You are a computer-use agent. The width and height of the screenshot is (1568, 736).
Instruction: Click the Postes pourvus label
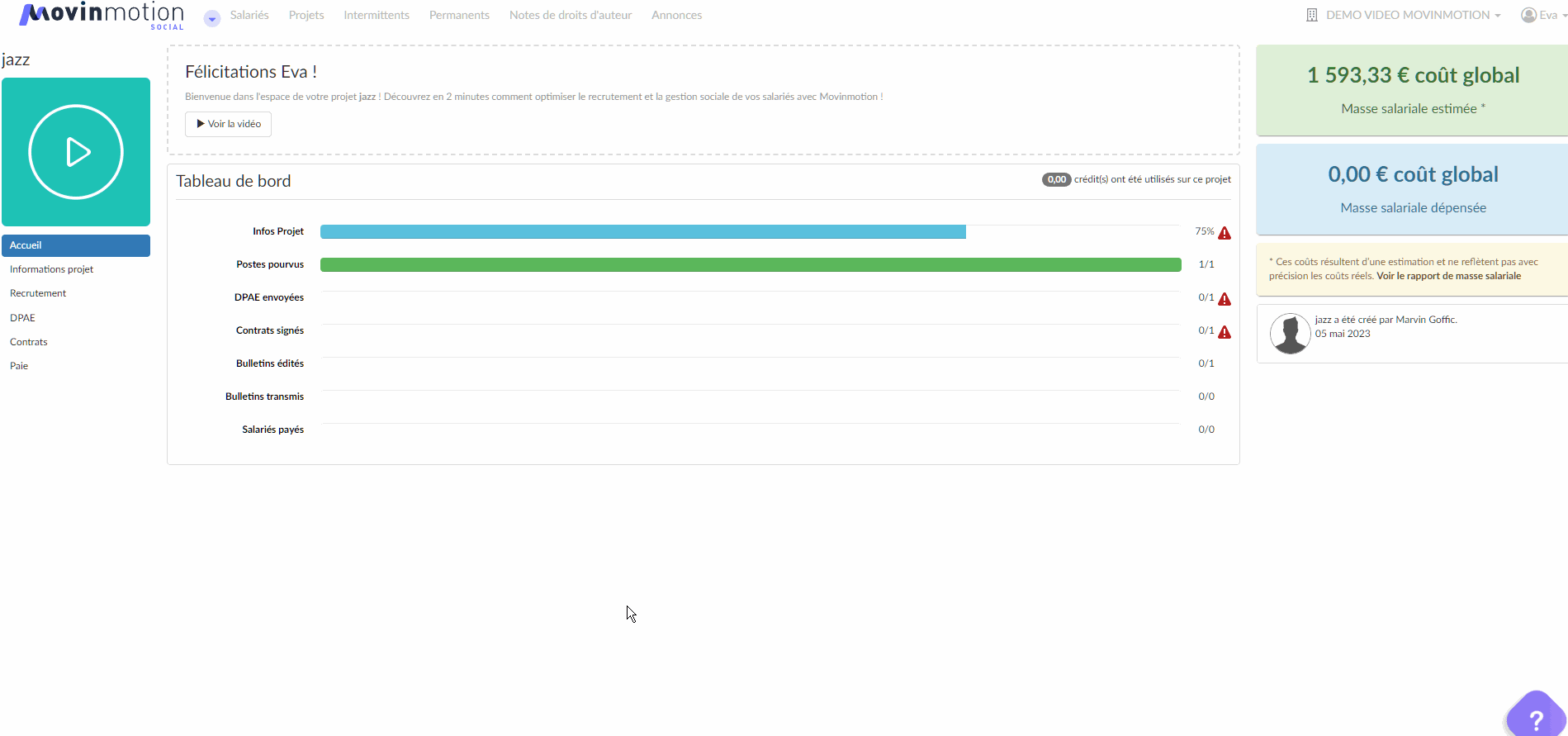tap(270, 264)
